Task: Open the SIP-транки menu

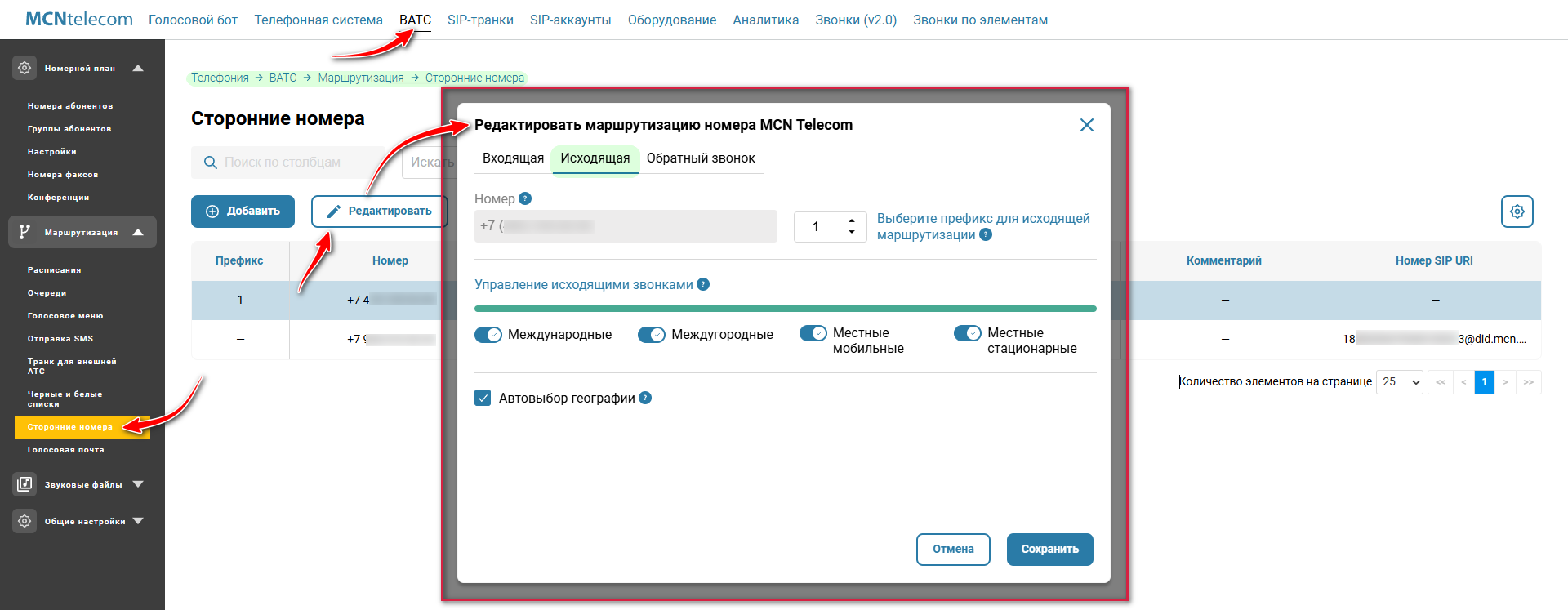Action: pos(480,20)
